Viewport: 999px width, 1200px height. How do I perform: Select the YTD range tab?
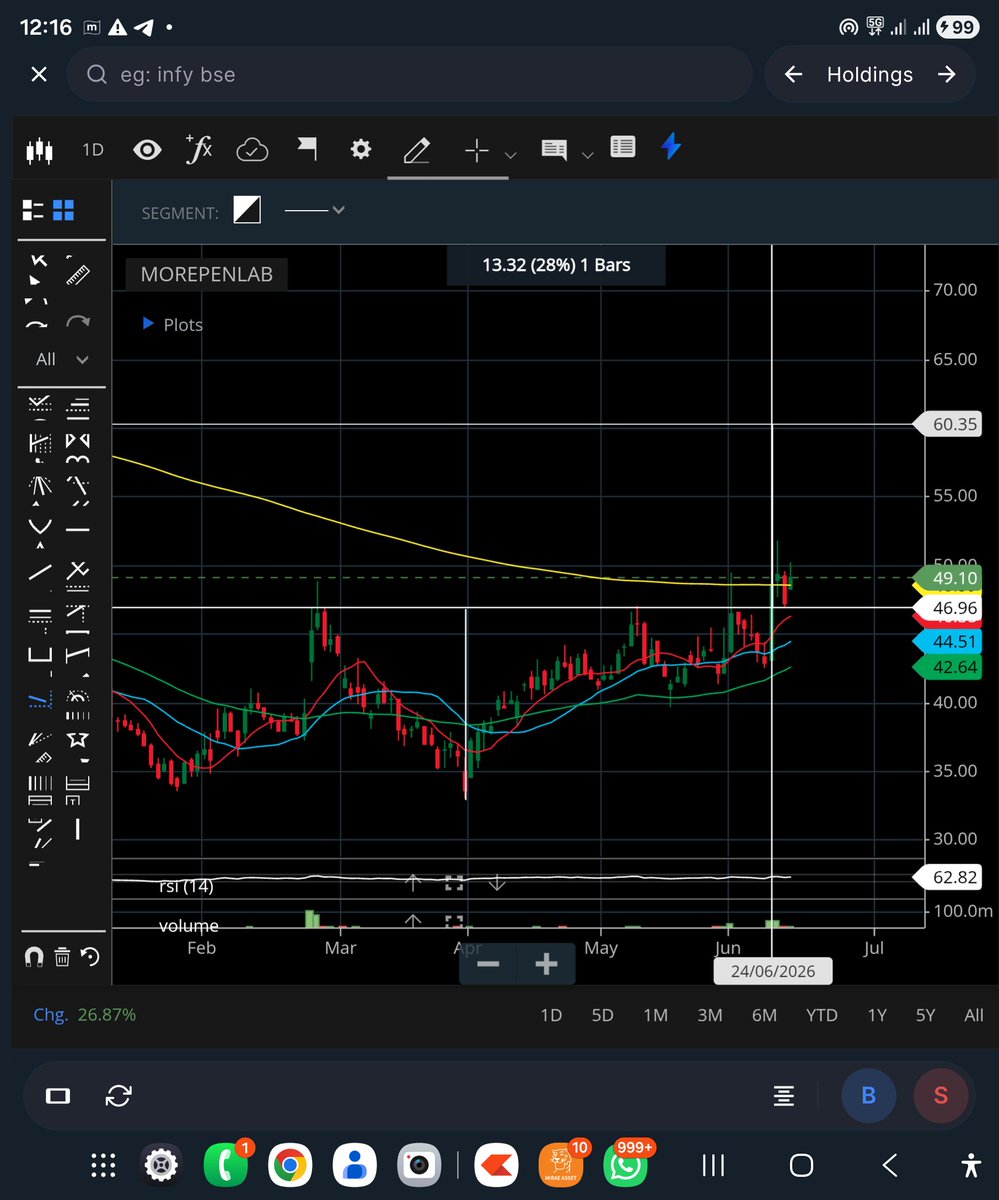(x=822, y=1015)
